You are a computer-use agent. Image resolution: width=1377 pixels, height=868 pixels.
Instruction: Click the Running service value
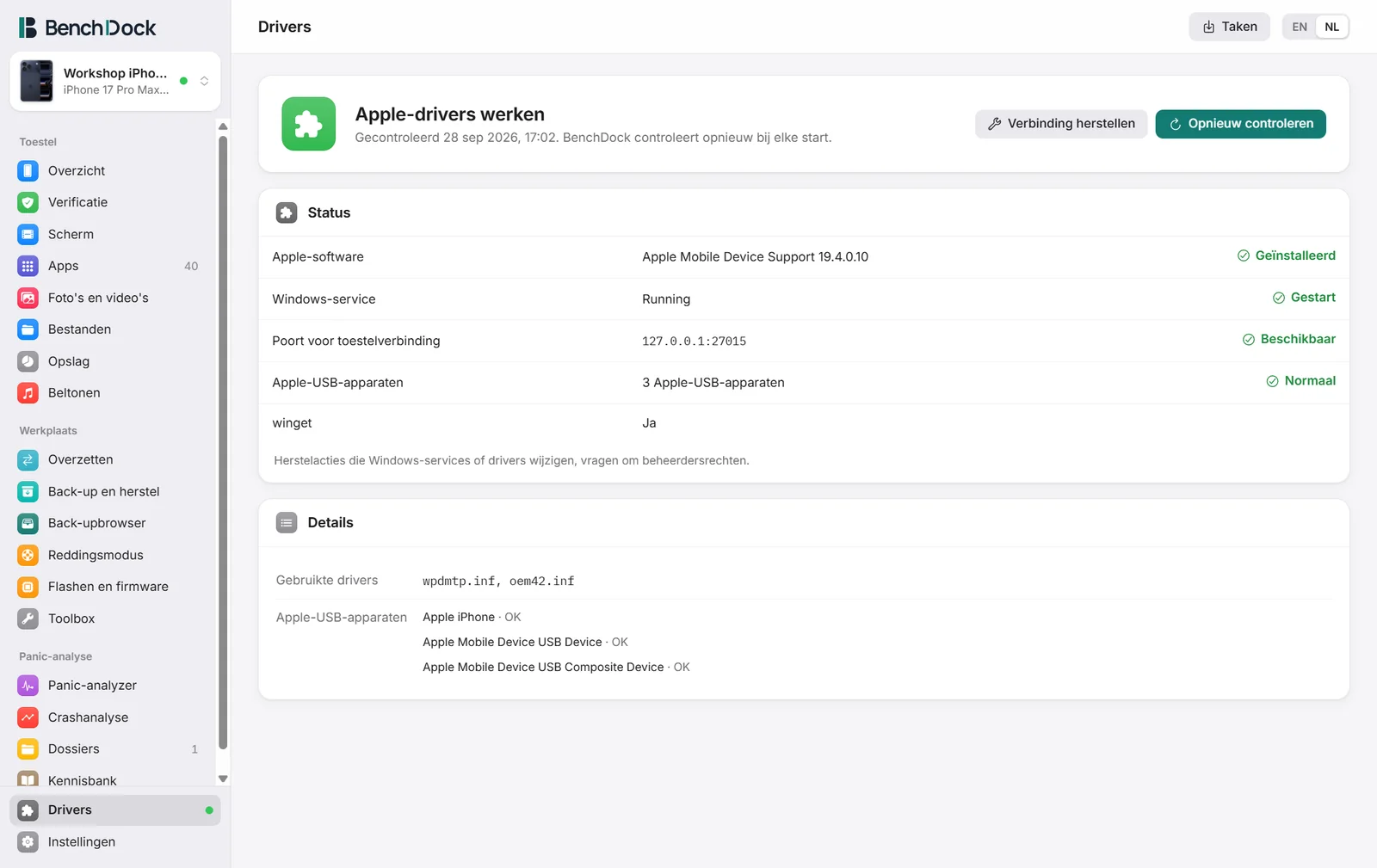point(665,299)
